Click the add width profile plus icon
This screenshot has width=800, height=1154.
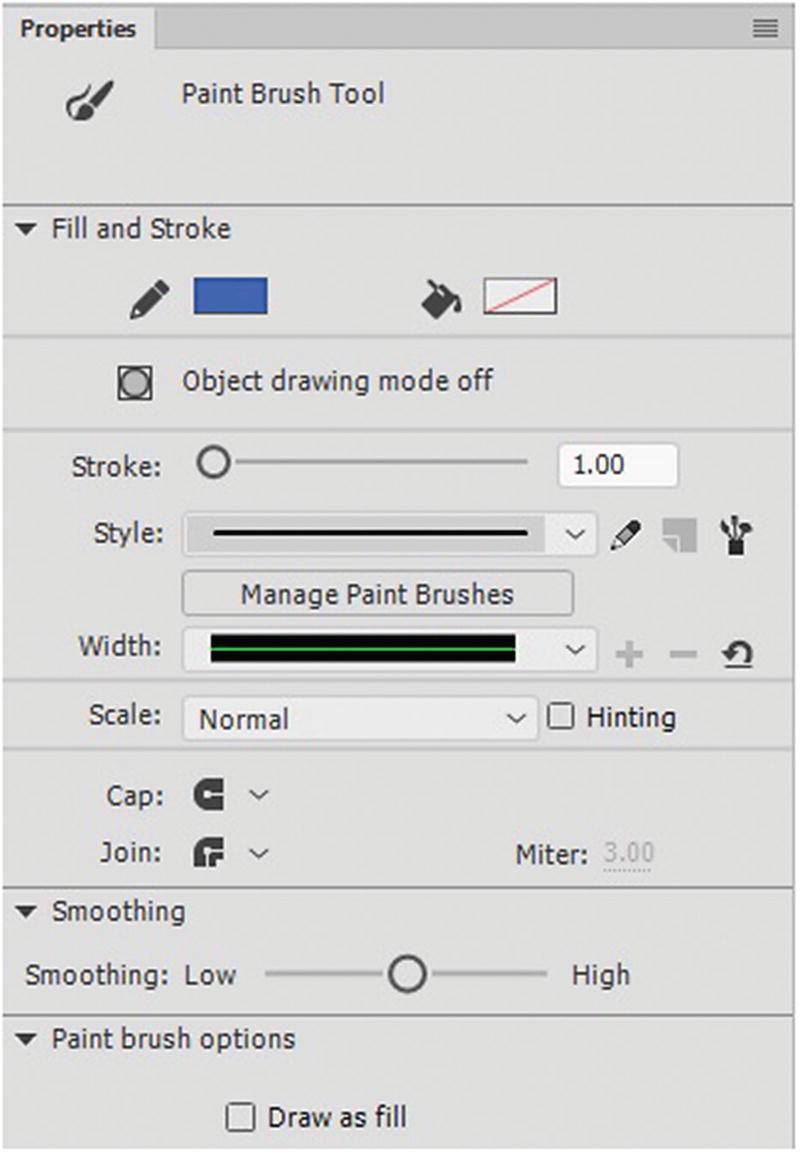(629, 655)
